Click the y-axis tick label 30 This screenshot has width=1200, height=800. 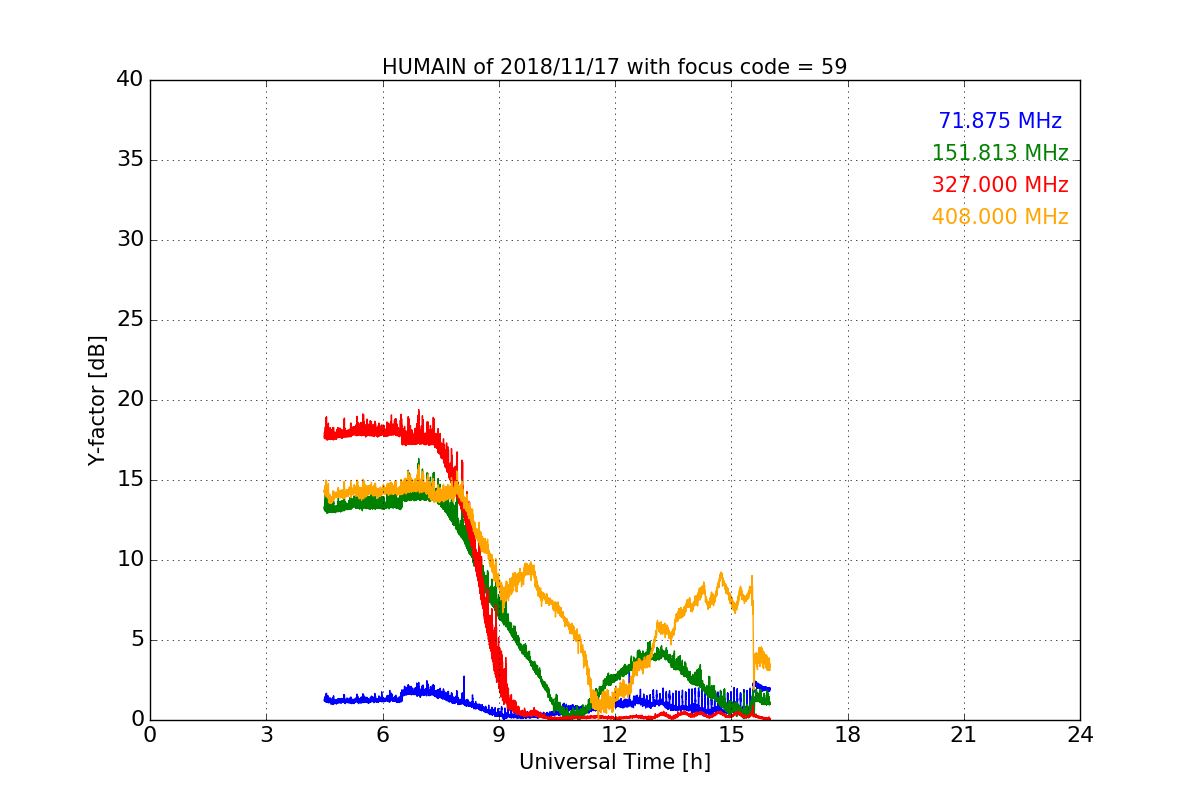pos(130,240)
